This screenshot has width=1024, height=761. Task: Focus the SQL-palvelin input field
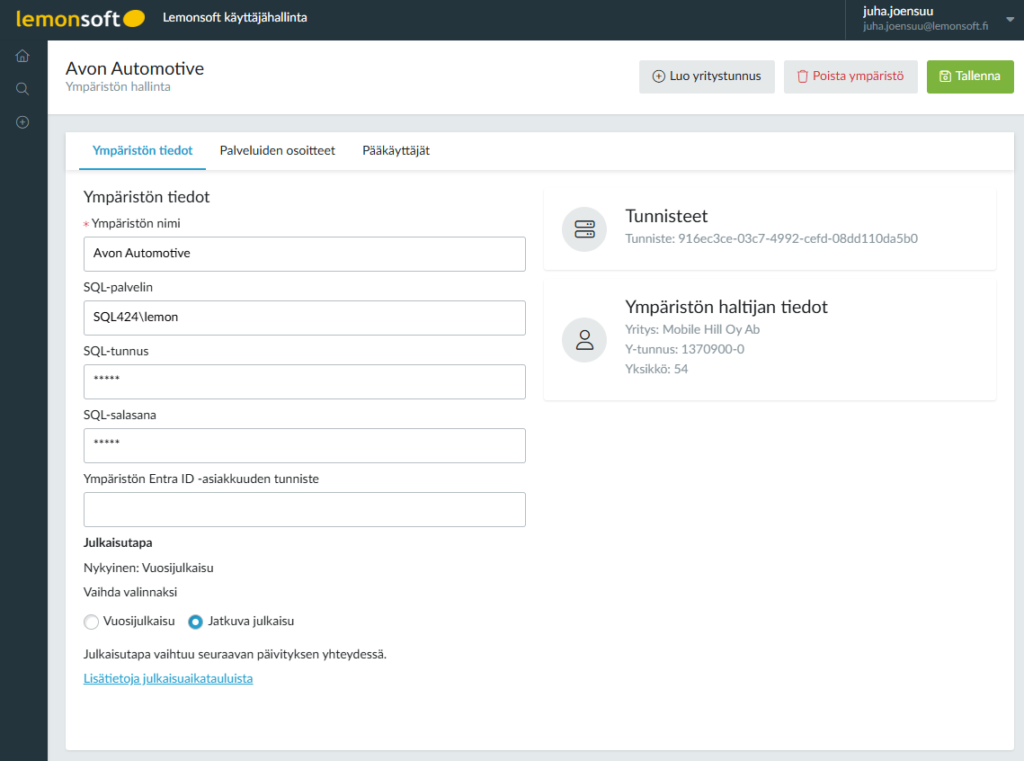pos(304,317)
